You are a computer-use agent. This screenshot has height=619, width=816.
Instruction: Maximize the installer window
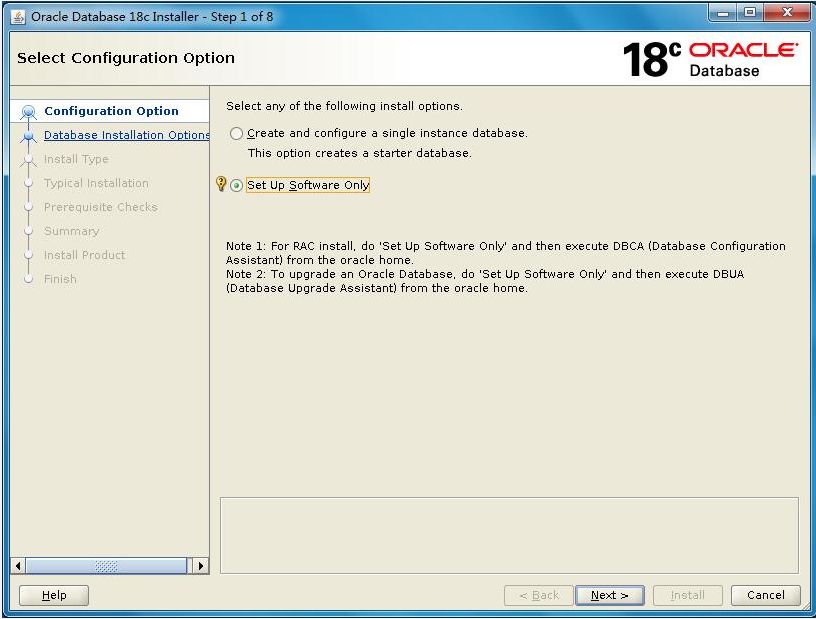click(x=750, y=12)
